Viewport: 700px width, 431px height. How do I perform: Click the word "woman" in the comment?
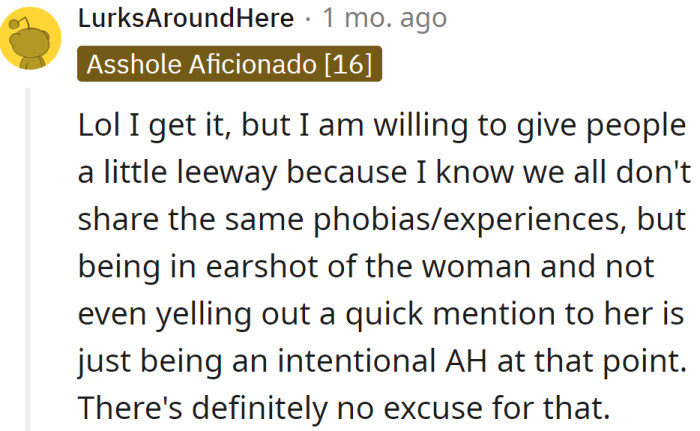[476, 267]
